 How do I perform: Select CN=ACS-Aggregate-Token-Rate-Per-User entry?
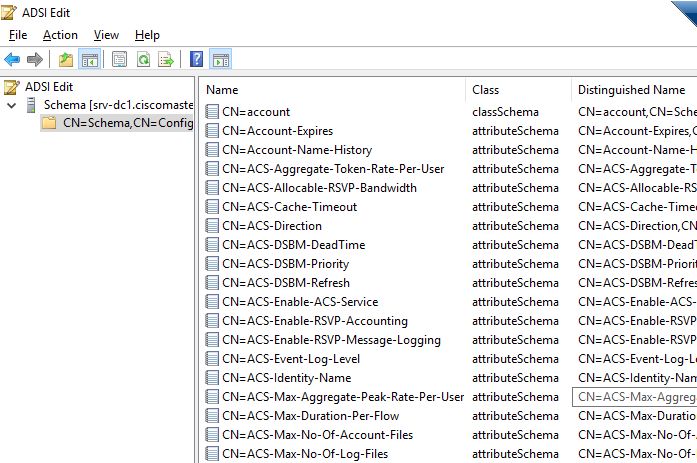pyautogui.click(x=333, y=169)
